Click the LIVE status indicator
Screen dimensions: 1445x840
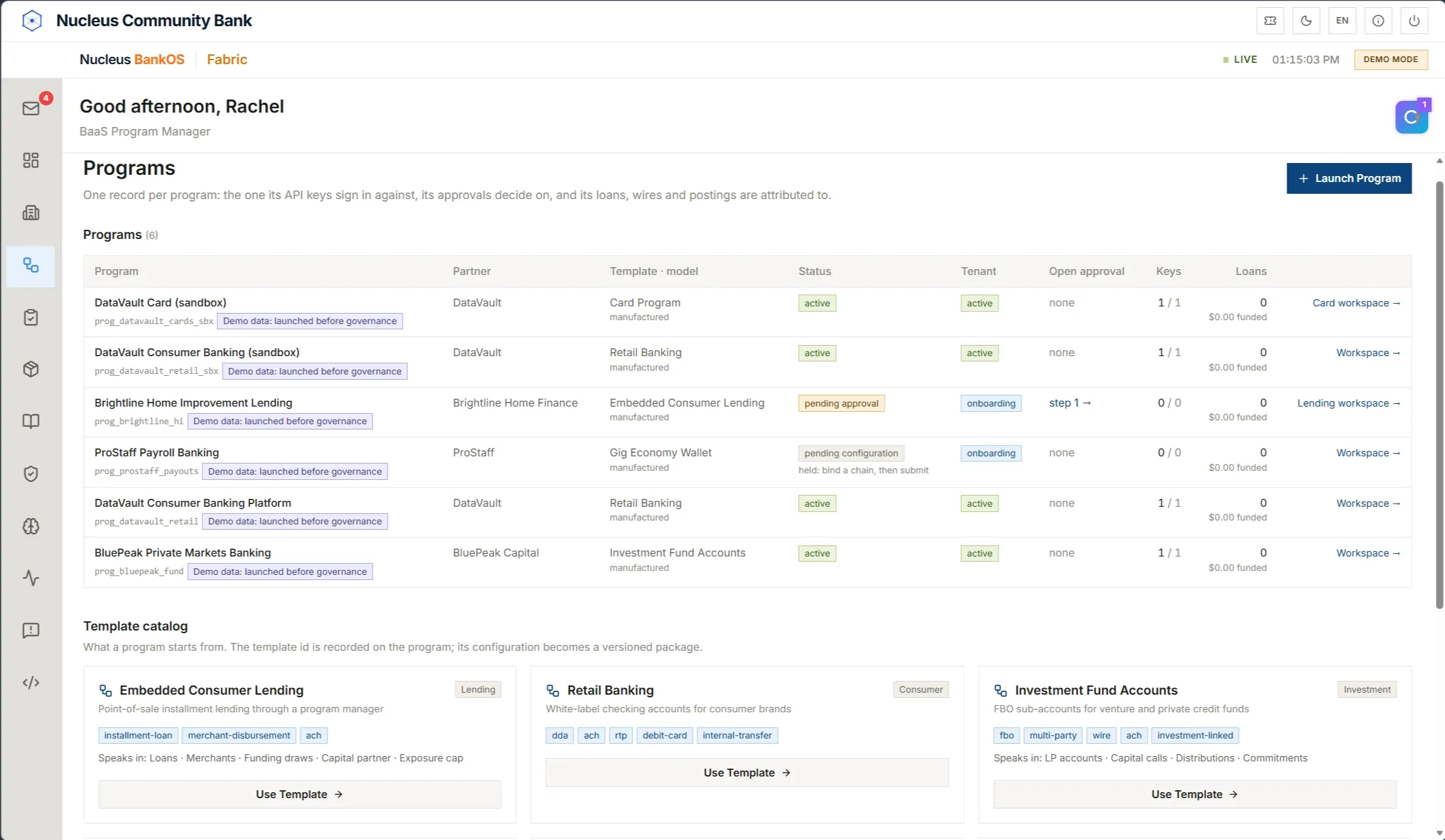click(x=1240, y=60)
